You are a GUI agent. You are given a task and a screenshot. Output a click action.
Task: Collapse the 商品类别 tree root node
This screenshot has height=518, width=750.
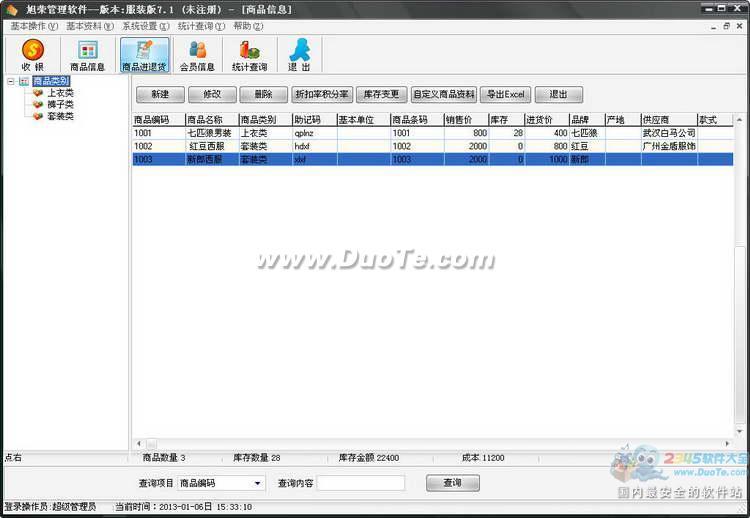tap(10, 81)
